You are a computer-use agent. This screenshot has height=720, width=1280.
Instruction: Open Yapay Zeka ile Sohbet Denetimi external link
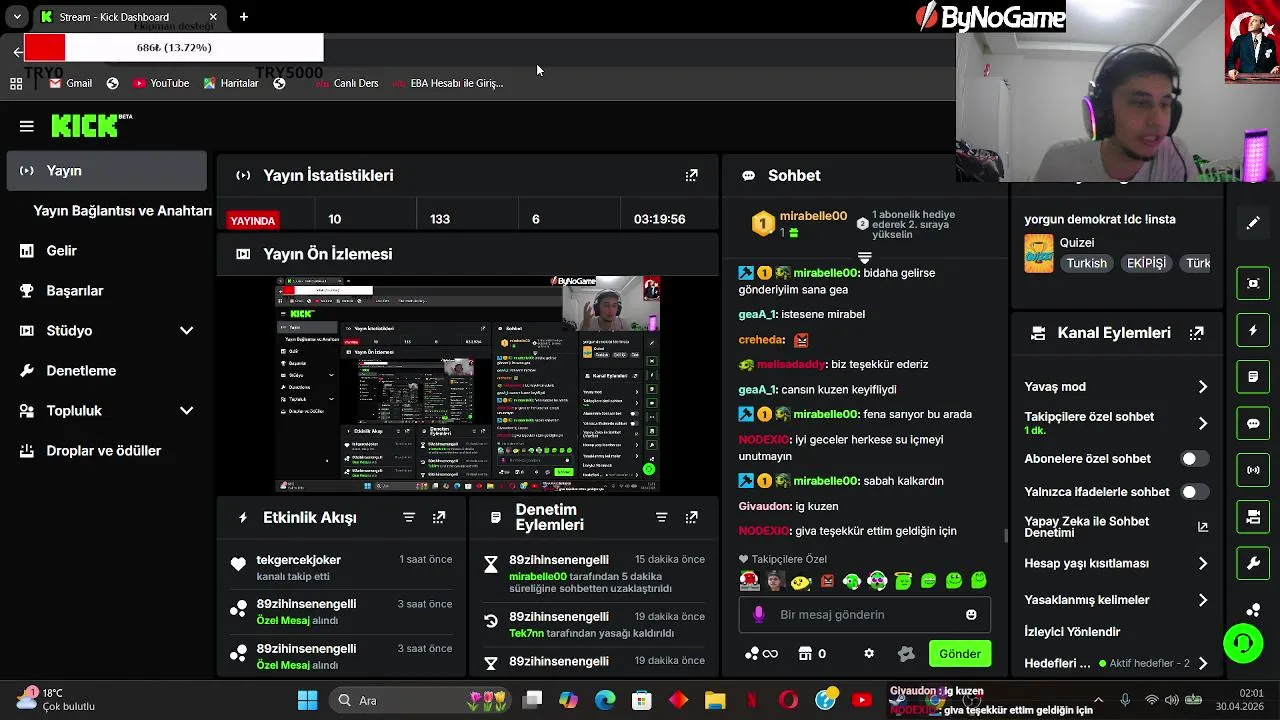pos(1203,527)
